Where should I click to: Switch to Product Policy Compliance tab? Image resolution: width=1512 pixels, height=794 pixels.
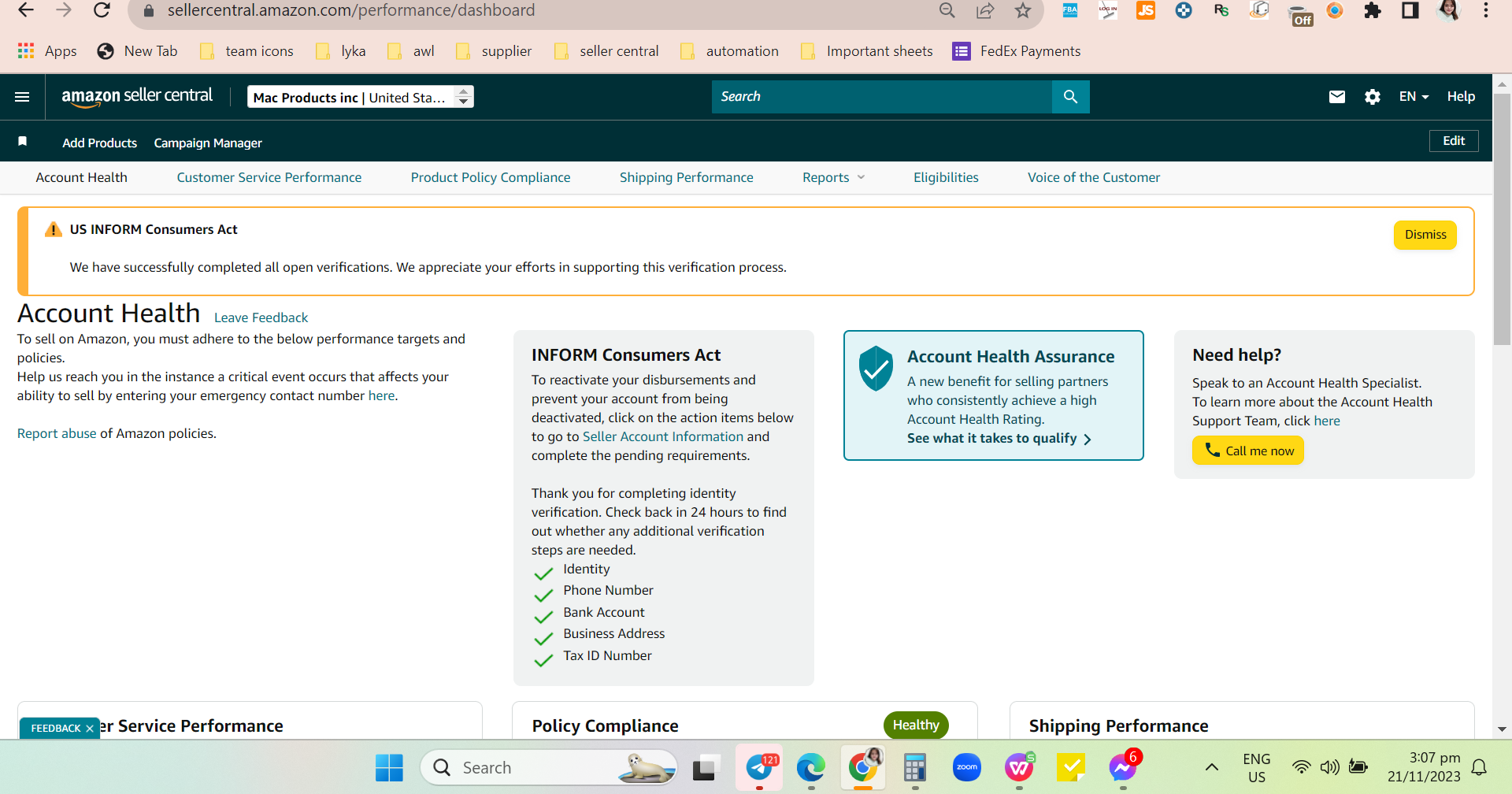tap(491, 178)
